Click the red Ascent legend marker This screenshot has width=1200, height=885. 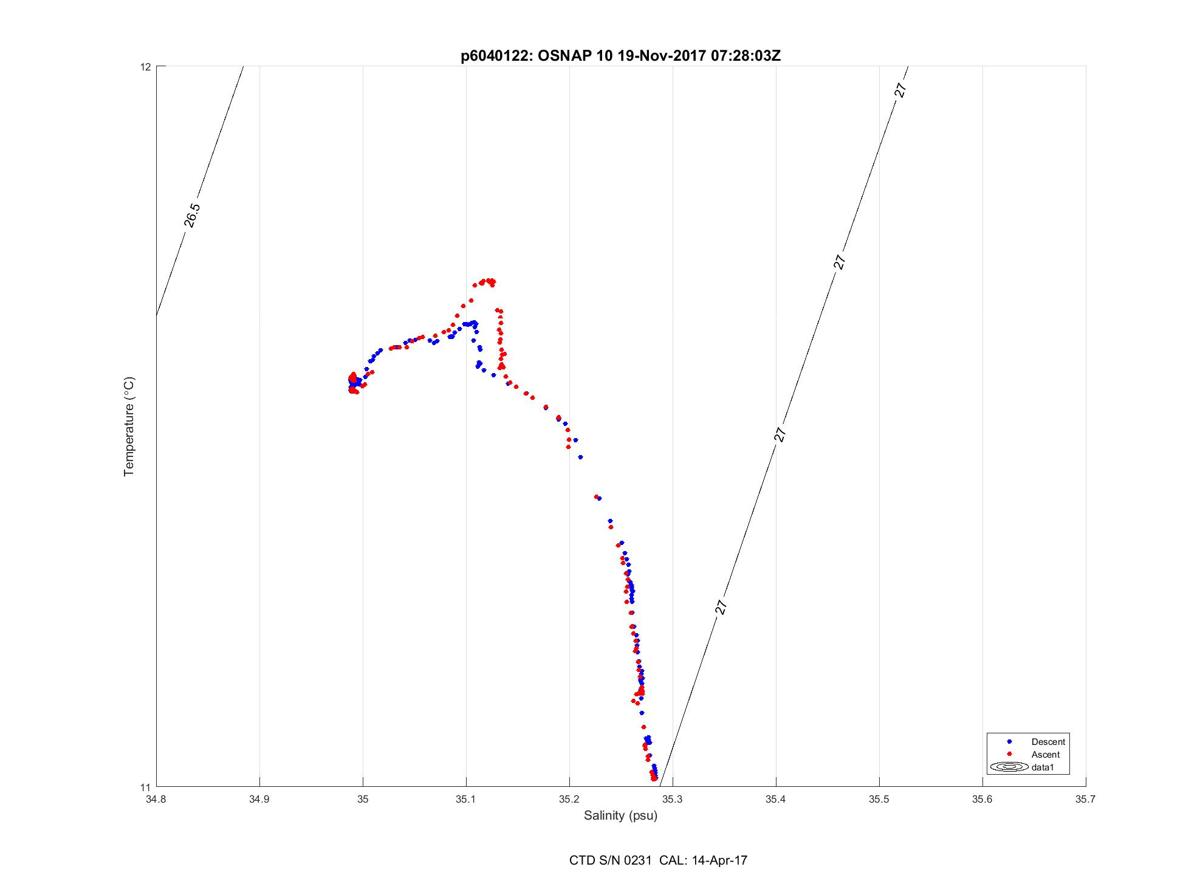tap(1010, 755)
